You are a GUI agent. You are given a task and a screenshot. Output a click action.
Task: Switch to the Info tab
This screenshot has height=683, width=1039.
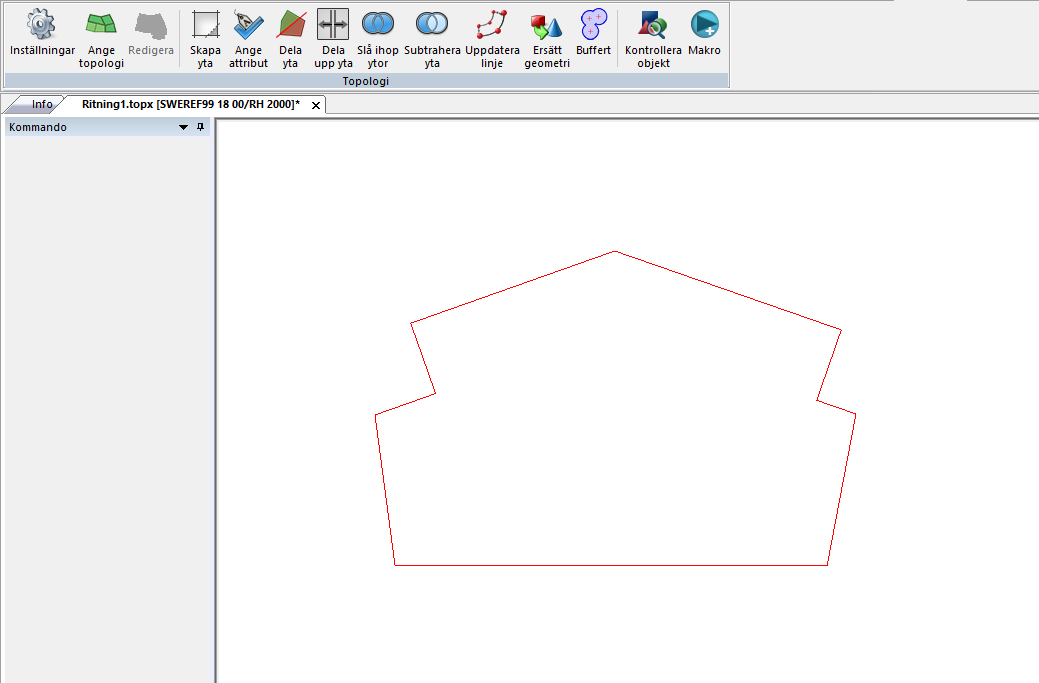click(x=42, y=104)
